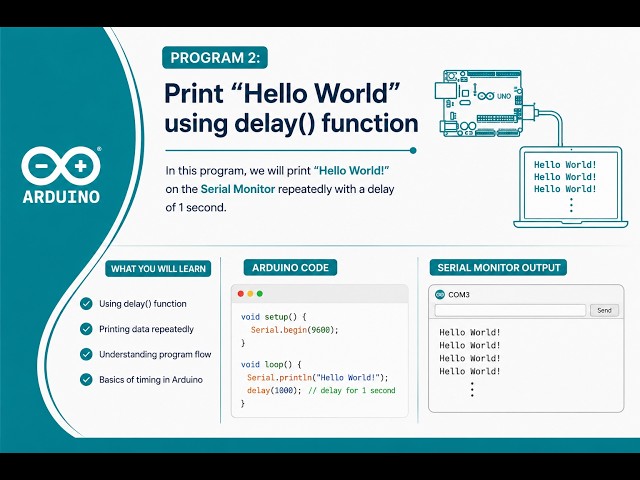Click the Arduino Uno board illustration
The height and width of the screenshot is (480, 640).
(479, 103)
